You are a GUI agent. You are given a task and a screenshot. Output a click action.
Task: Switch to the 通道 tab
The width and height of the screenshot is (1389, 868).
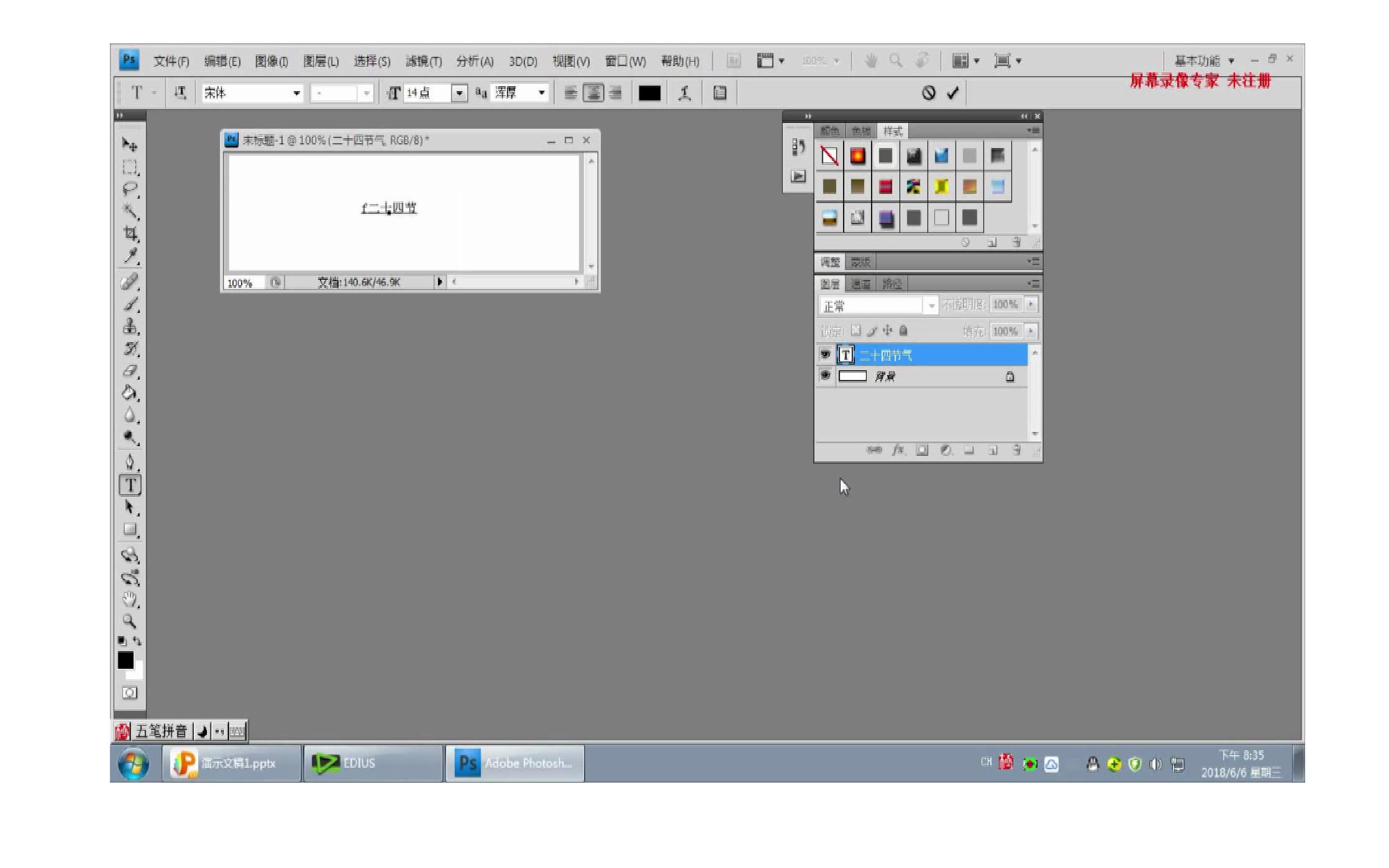click(860, 284)
